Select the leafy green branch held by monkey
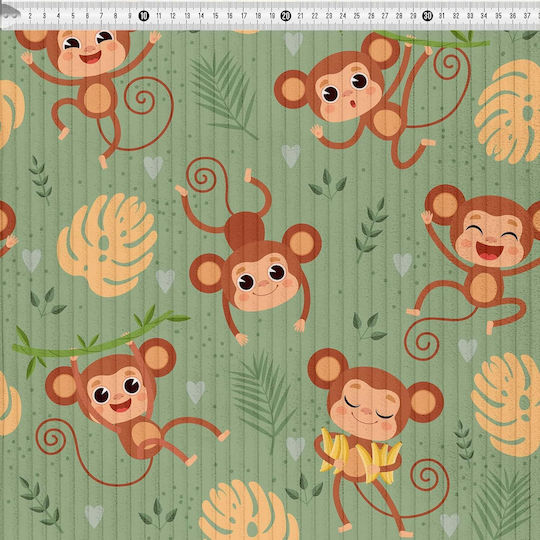Viewport: 540px width, 540px height. 100,341
